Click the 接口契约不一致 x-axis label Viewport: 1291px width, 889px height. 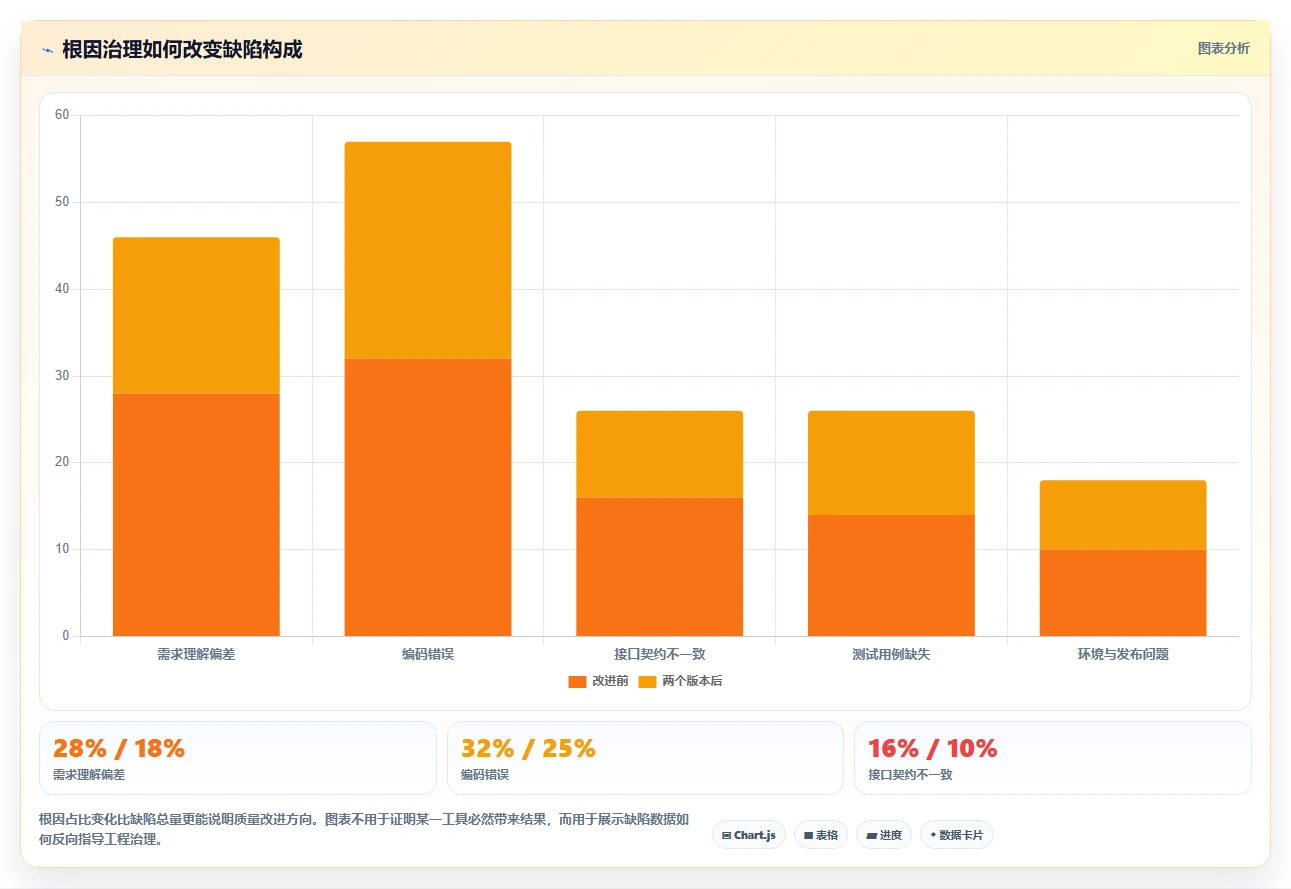click(660, 655)
